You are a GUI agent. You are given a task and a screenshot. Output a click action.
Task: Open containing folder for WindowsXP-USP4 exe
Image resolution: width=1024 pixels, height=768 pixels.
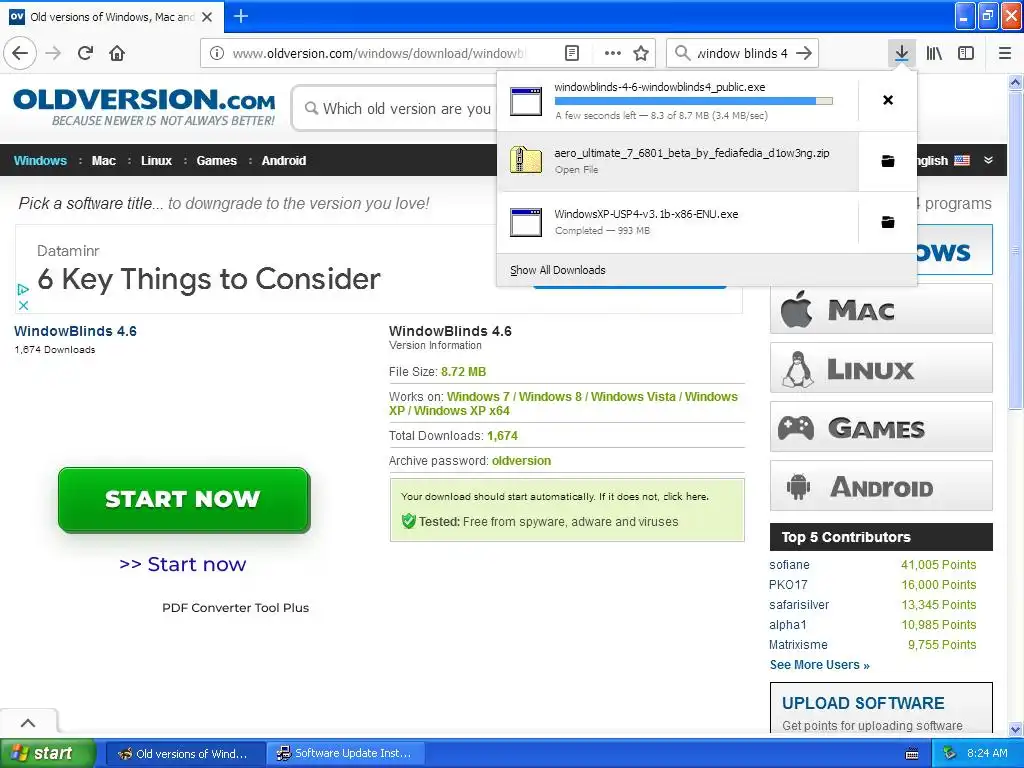(888, 222)
